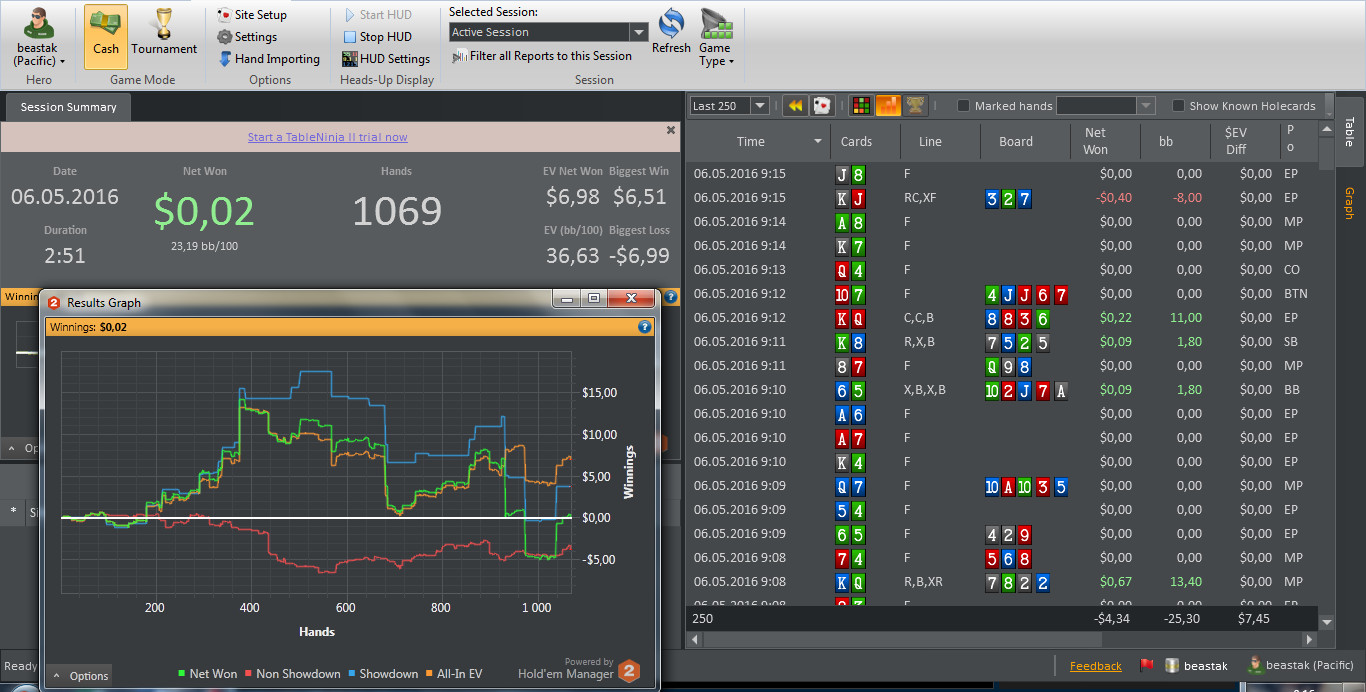Image resolution: width=1366 pixels, height=692 pixels.
Task: Sort by the $EV Diff column header
Action: point(1236,141)
